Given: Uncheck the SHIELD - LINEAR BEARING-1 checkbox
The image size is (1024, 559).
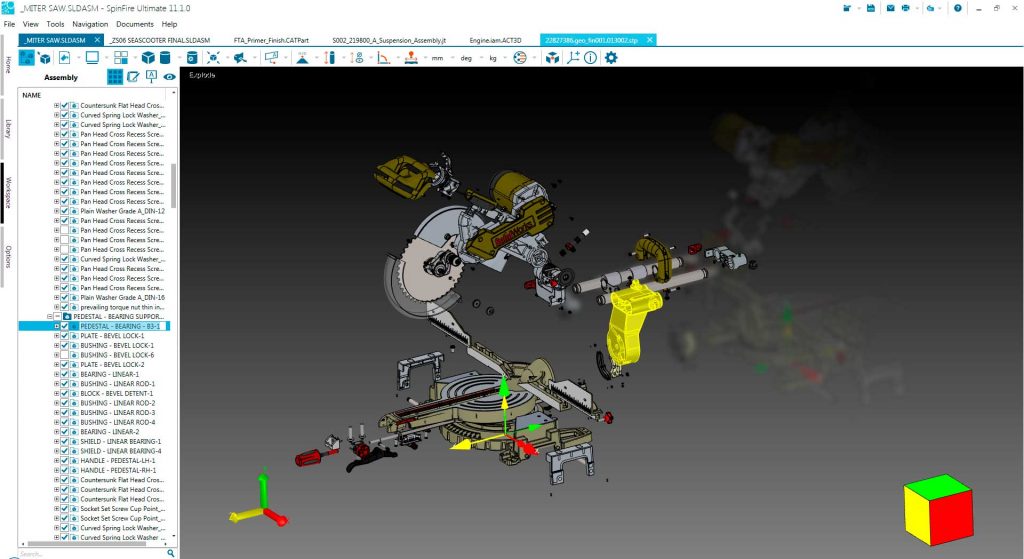Looking at the screenshot, I should coord(65,441).
